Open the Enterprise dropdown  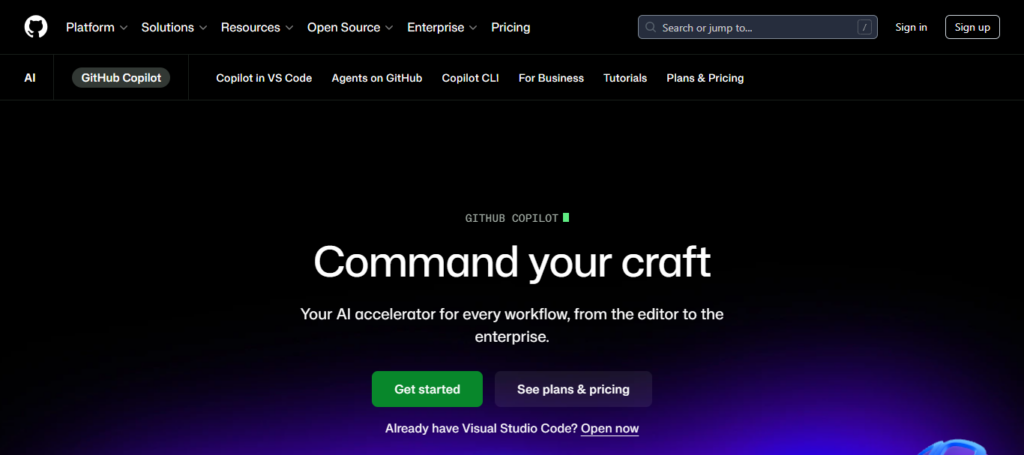(442, 27)
